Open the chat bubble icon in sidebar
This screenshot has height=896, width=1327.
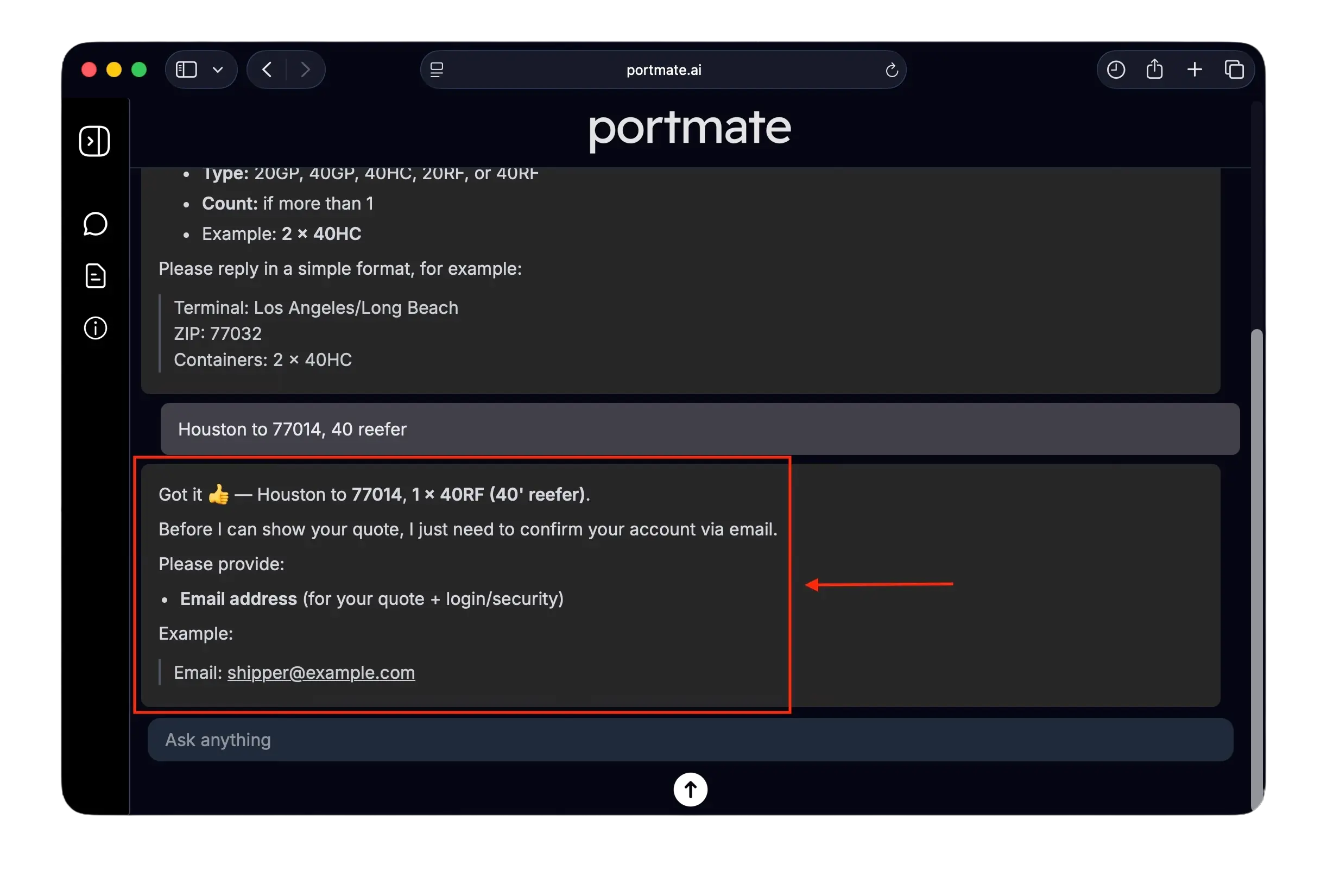(x=96, y=224)
